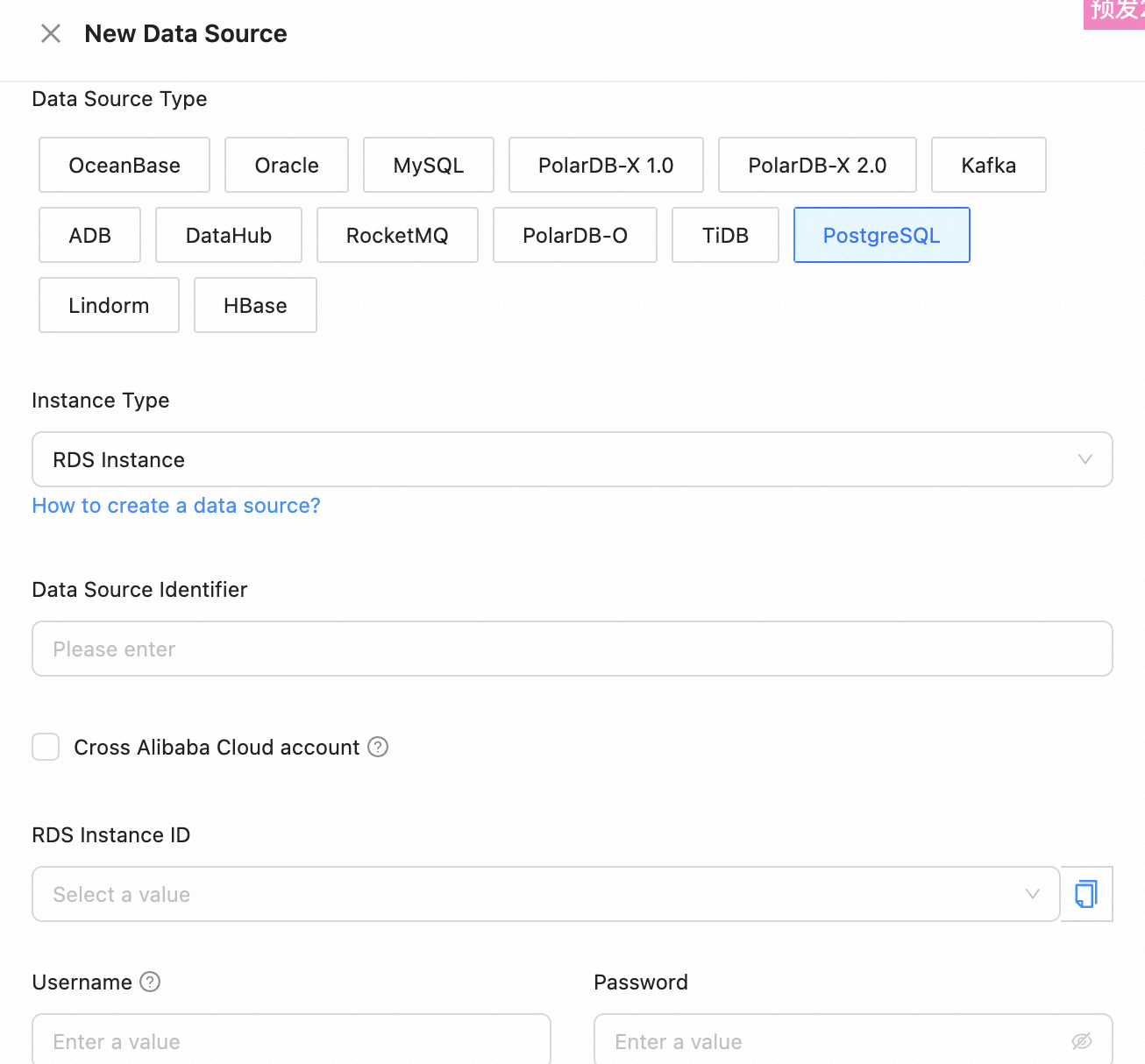The width and height of the screenshot is (1145, 1064).
Task: Close the New Data Source dialog
Action: click(x=50, y=33)
